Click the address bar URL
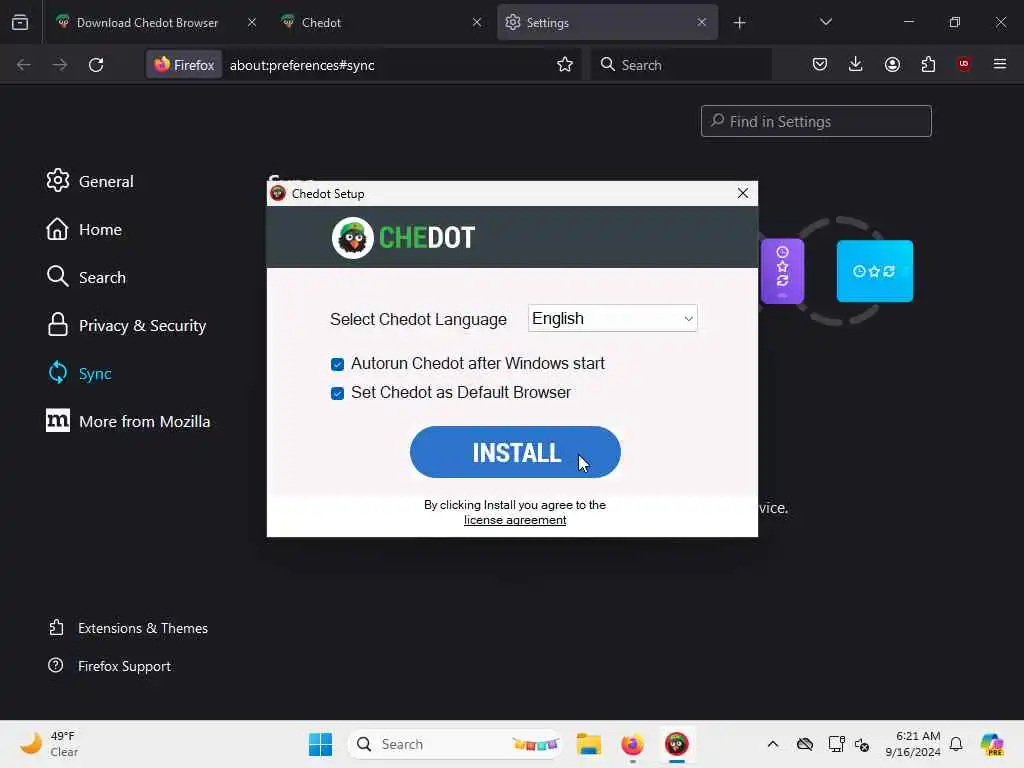 click(302, 65)
